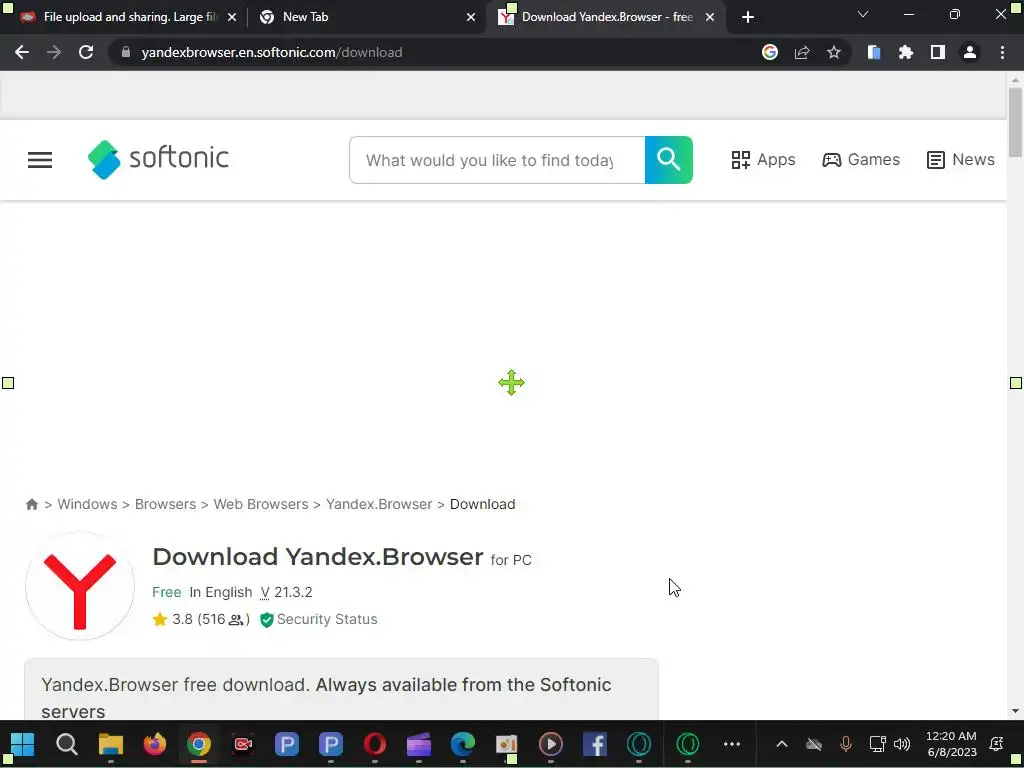This screenshot has height=768, width=1024.
Task: Reload the current page
Action: tap(86, 52)
